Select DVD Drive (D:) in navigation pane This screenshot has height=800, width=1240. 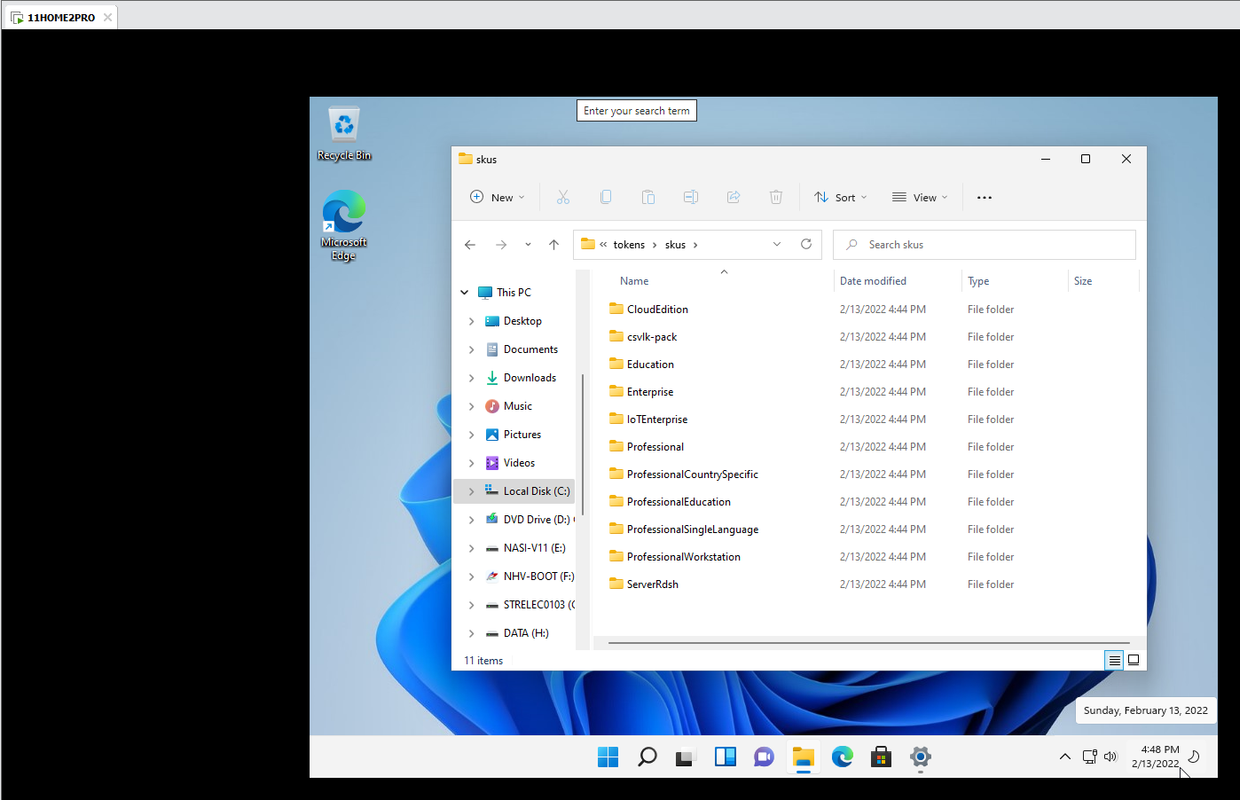pos(529,519)
